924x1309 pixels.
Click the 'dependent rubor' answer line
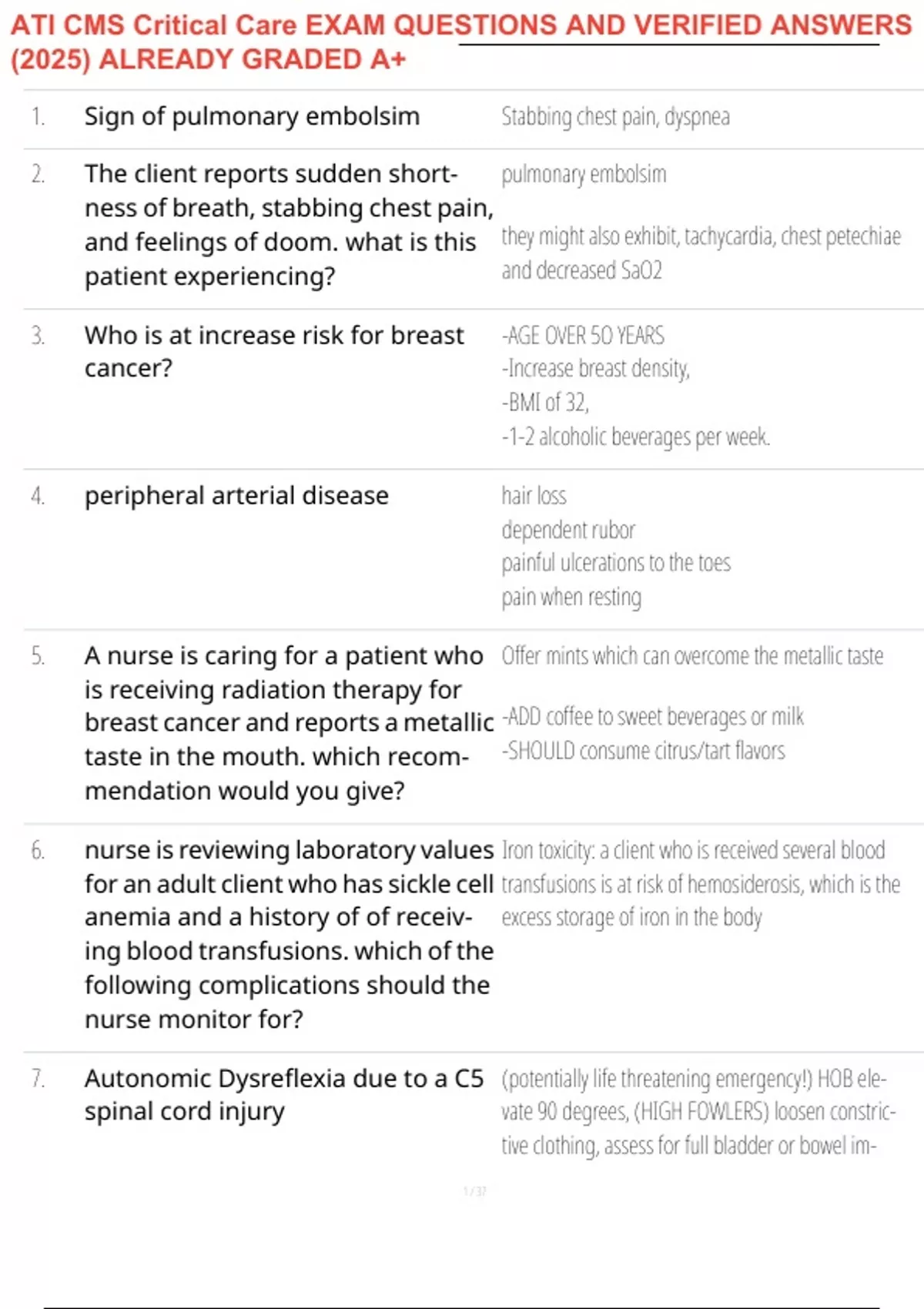click(568, 530)
